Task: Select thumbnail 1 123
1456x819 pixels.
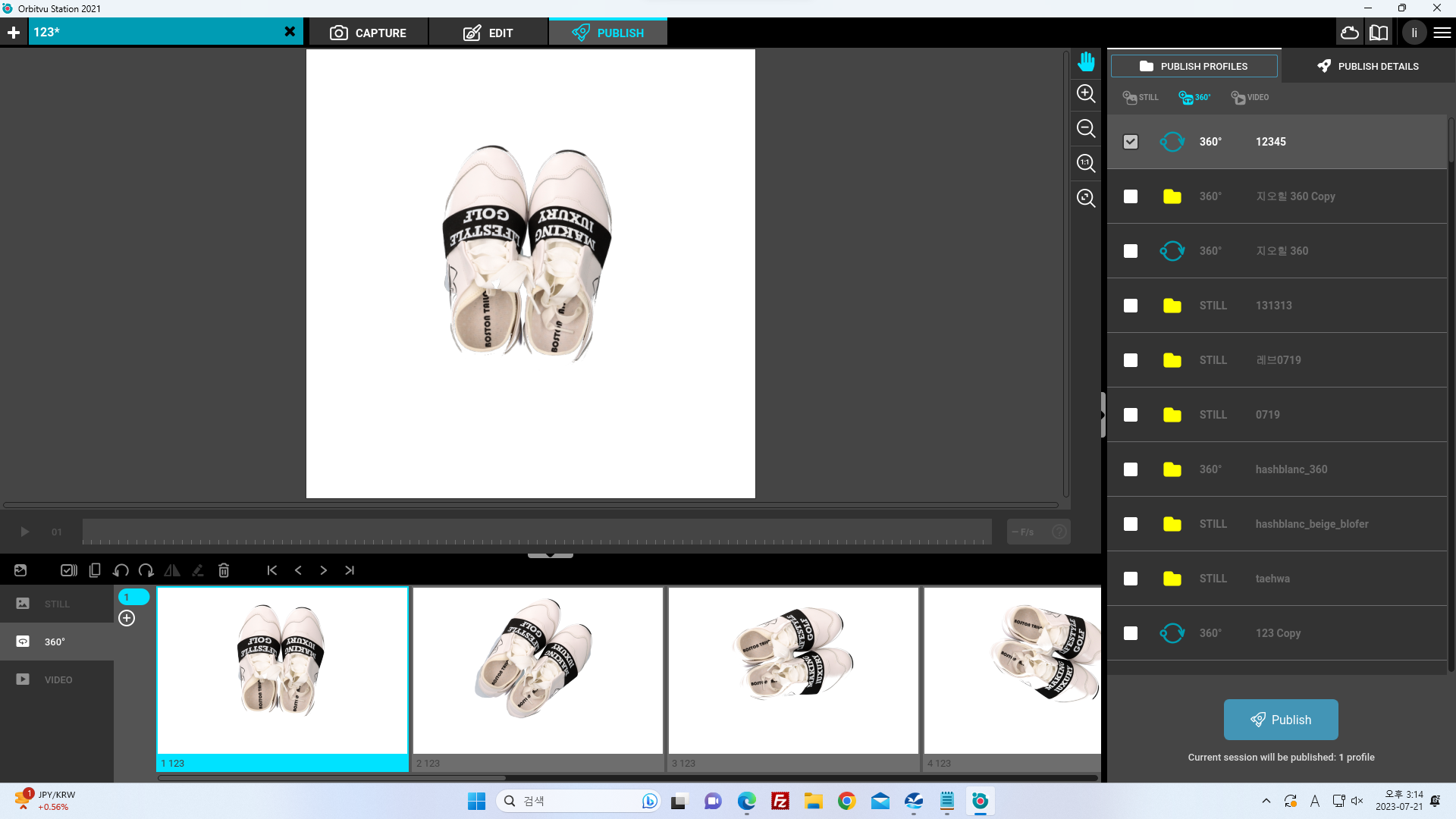Action: 282,679
